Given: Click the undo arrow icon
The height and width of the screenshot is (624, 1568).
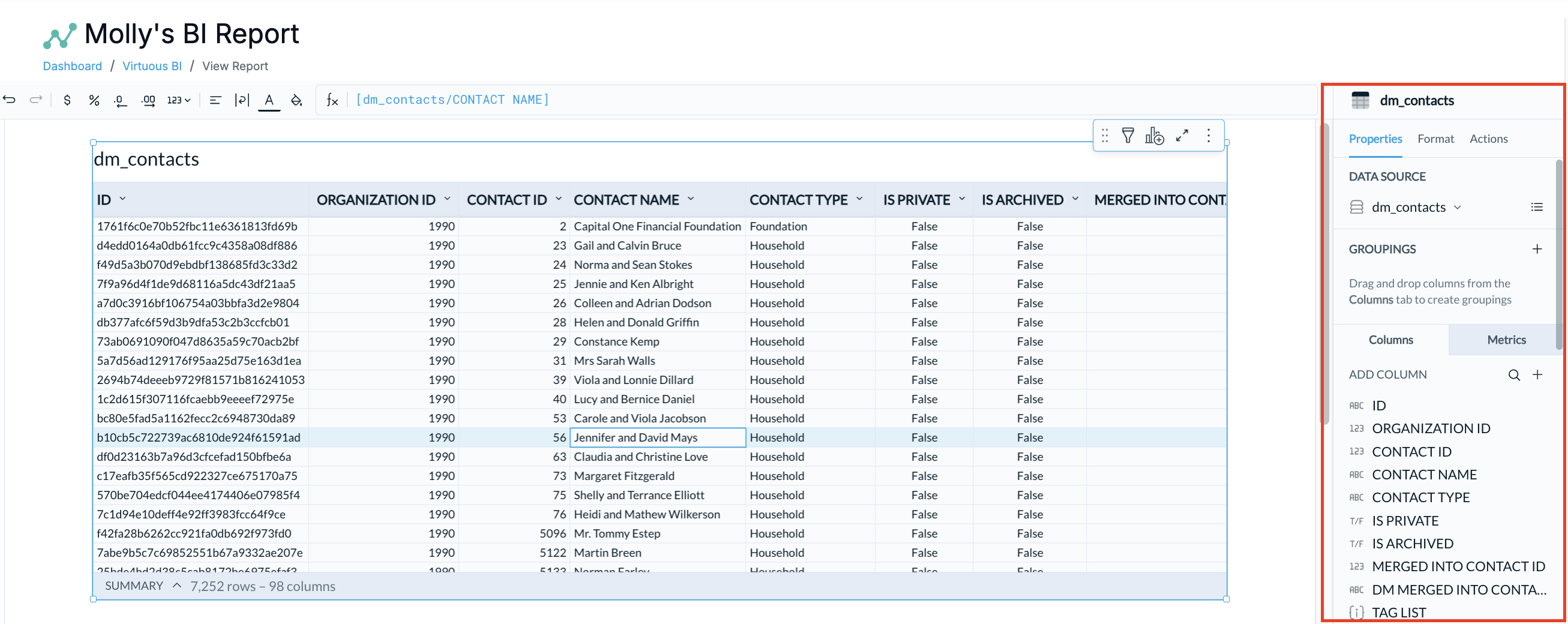Looking at the screenshot, I should (x=9, y=99).
